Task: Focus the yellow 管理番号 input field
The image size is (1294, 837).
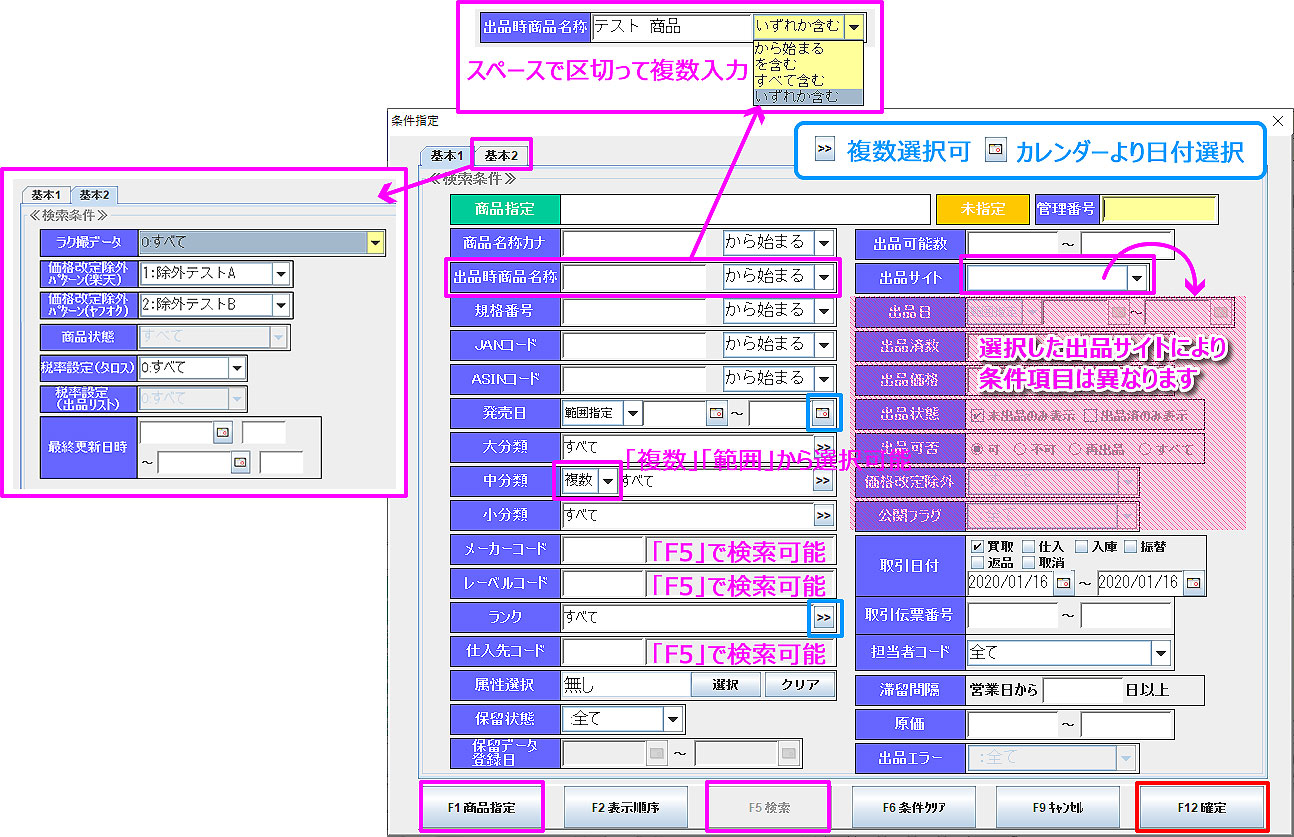Action: (x=1160, y=209)
